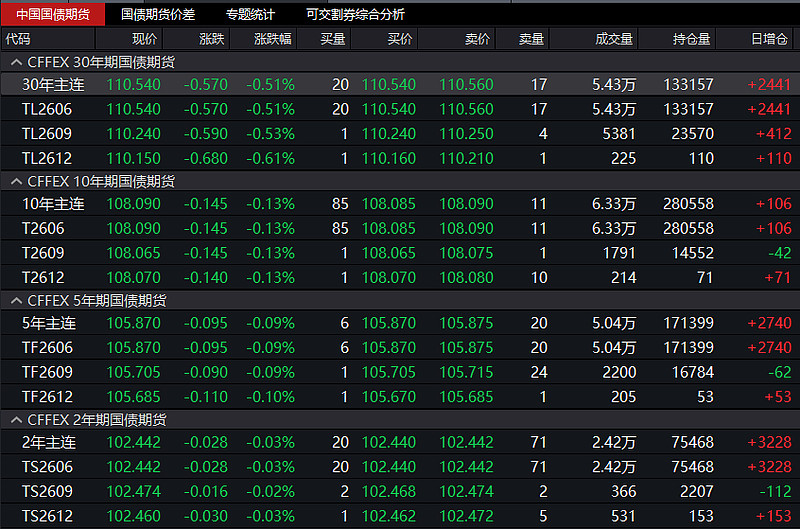Image resolution: width=800 pixels, height=529 pixels.
Task: Sort by 日增仓 column header
Action: pos(755,39)
